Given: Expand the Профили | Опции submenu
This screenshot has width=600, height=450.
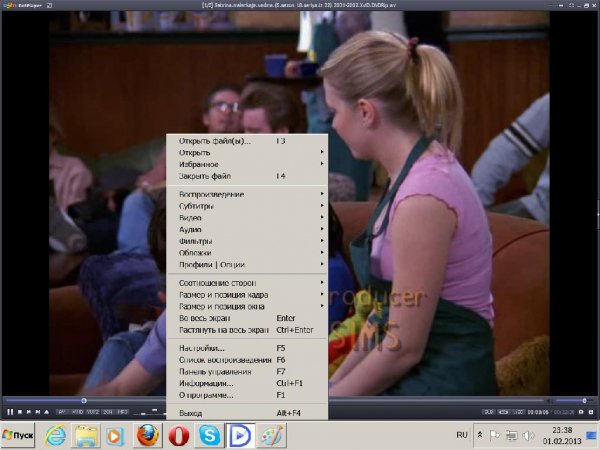Looking at the screenshot, I should tap(247, 264).
